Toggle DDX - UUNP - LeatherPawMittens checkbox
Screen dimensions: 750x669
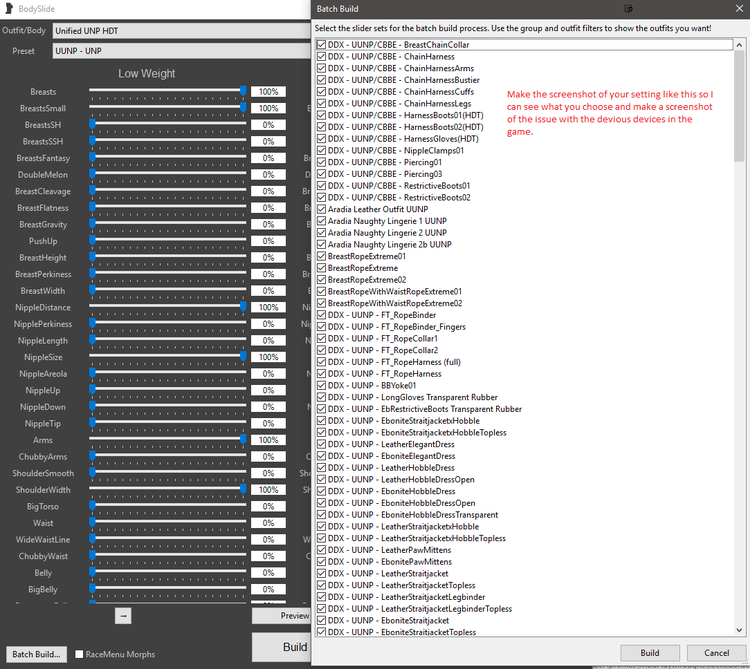tap(321, 550)
